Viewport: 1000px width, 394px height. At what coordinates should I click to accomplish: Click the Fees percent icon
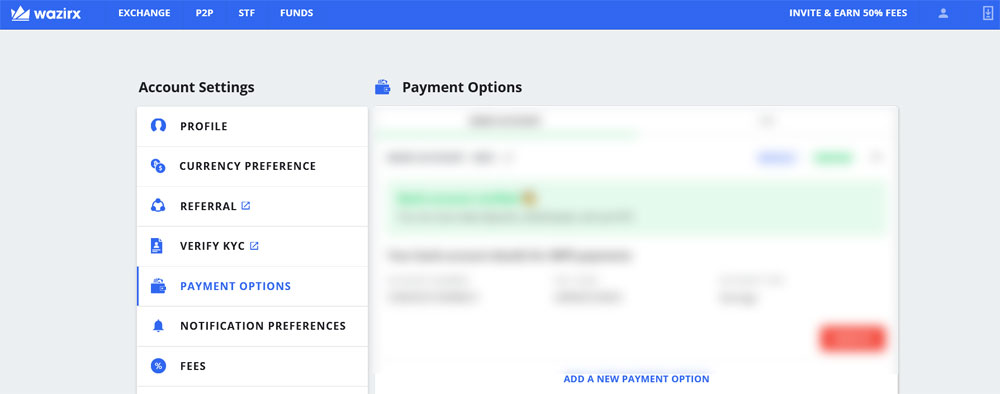click(158, 366)
